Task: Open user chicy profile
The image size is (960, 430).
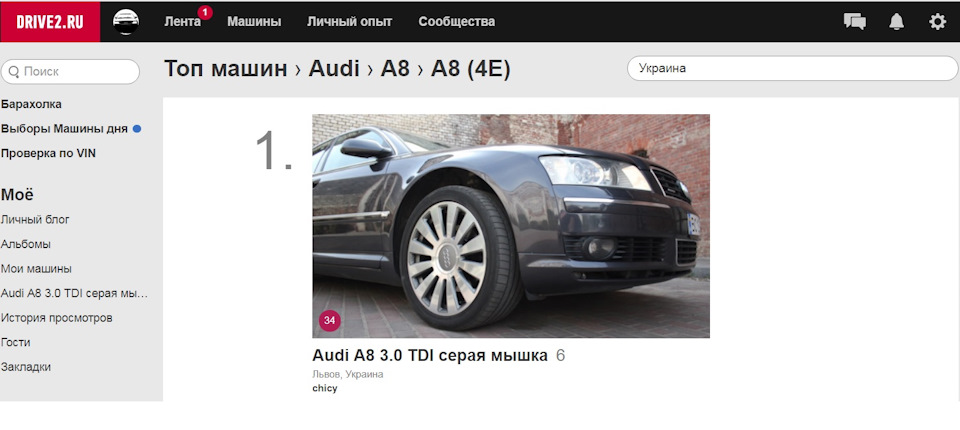Action: (x=324, y=388)
